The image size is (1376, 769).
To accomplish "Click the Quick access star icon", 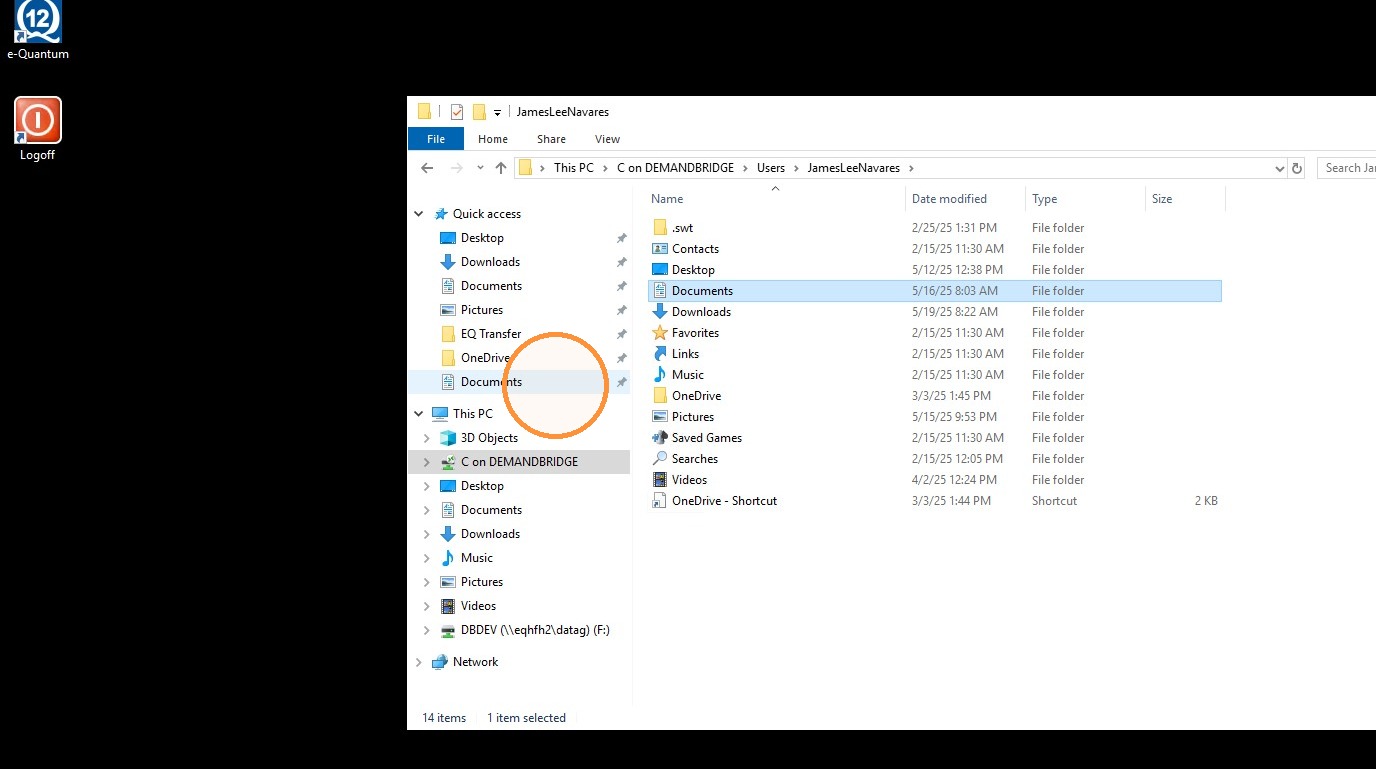I will click(441, 214).
